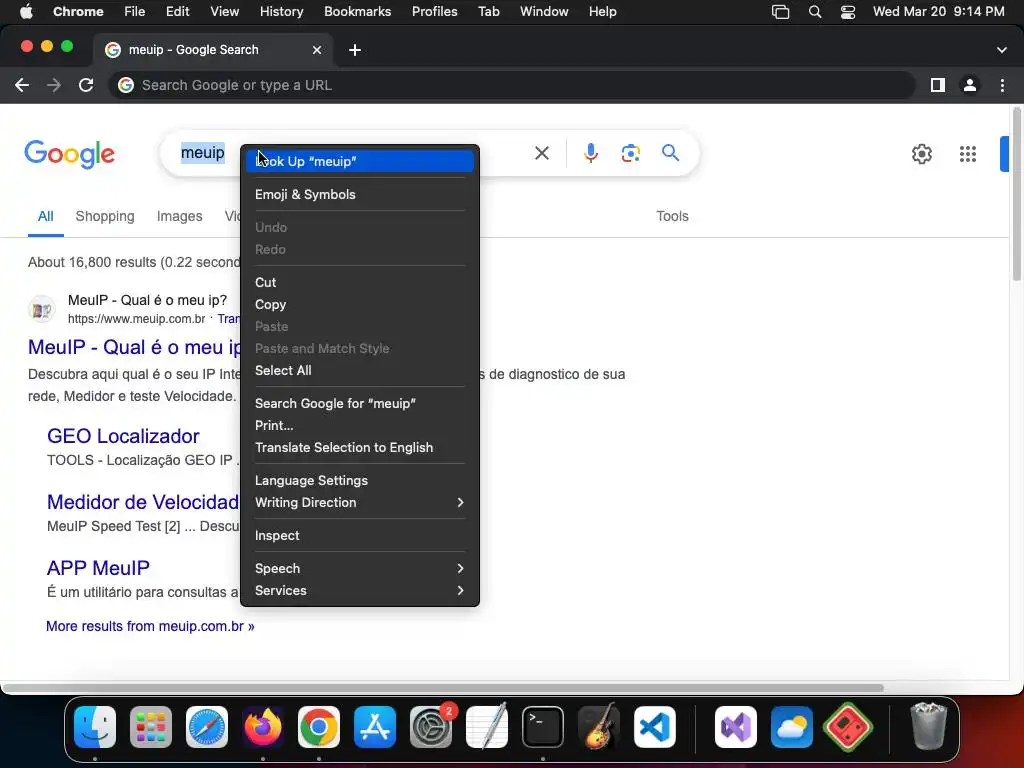Click the Google logo
Screen dimensions: 1024x768
pyautogui.click(x=70, y=154)
